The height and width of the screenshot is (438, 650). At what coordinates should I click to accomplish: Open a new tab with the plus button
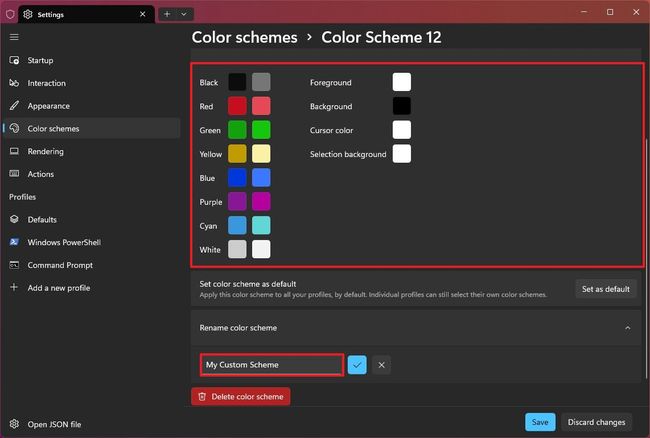click(167, 14)
